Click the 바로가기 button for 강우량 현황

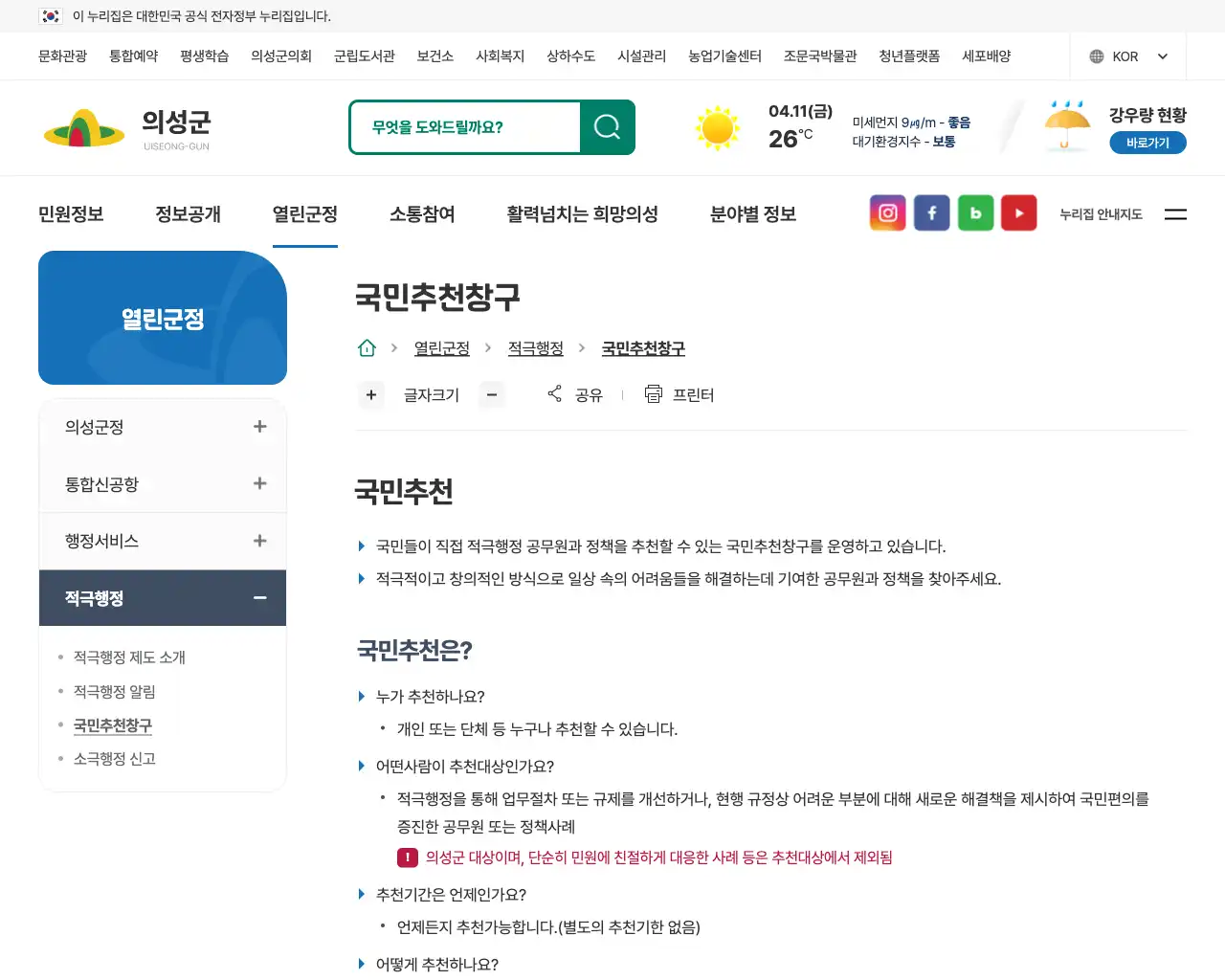1147,142
